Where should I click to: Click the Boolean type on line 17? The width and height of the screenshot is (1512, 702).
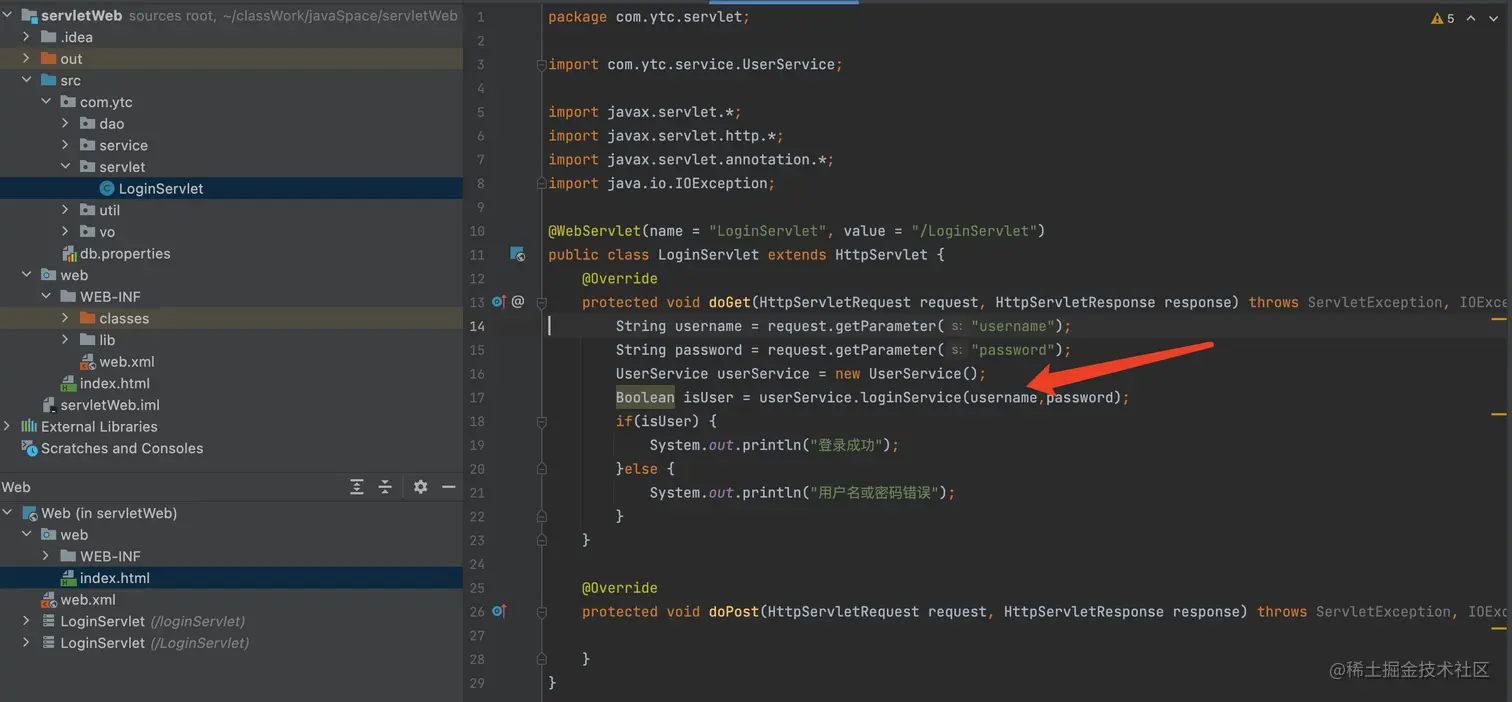click(x=645, y=397)
